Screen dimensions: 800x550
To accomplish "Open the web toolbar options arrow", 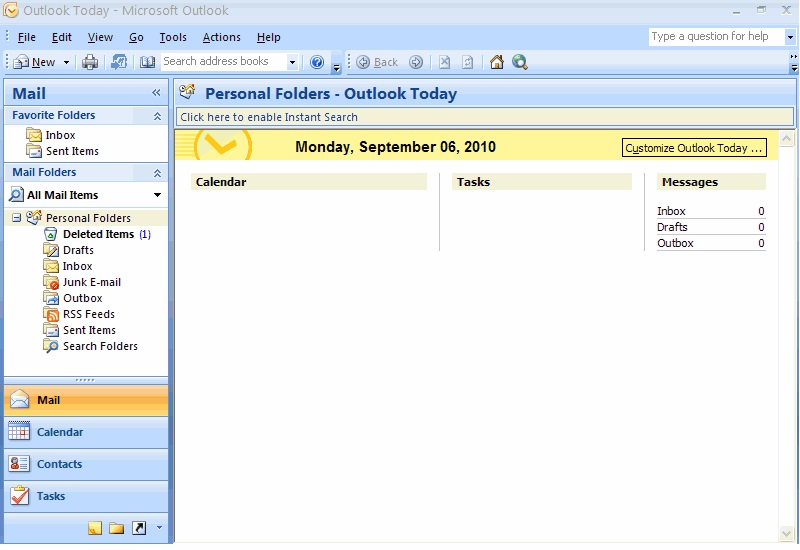I will pyautogui.click(x=793, y=67).
